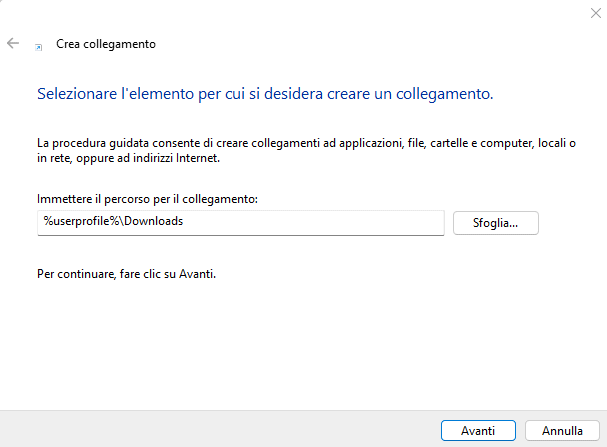Click the back arrow in the wizard header
The height and width of the screenshot is (447, 607).
[13, 44]
